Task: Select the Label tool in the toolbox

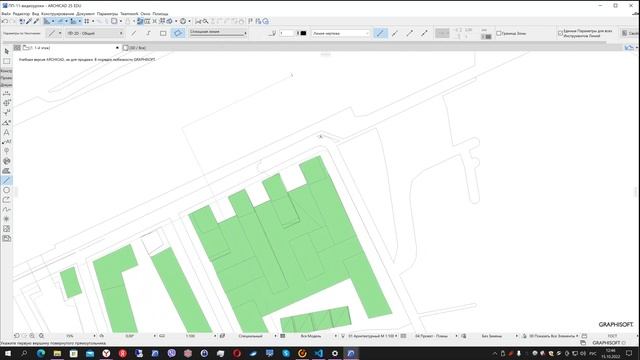Action: coord(6,142)
